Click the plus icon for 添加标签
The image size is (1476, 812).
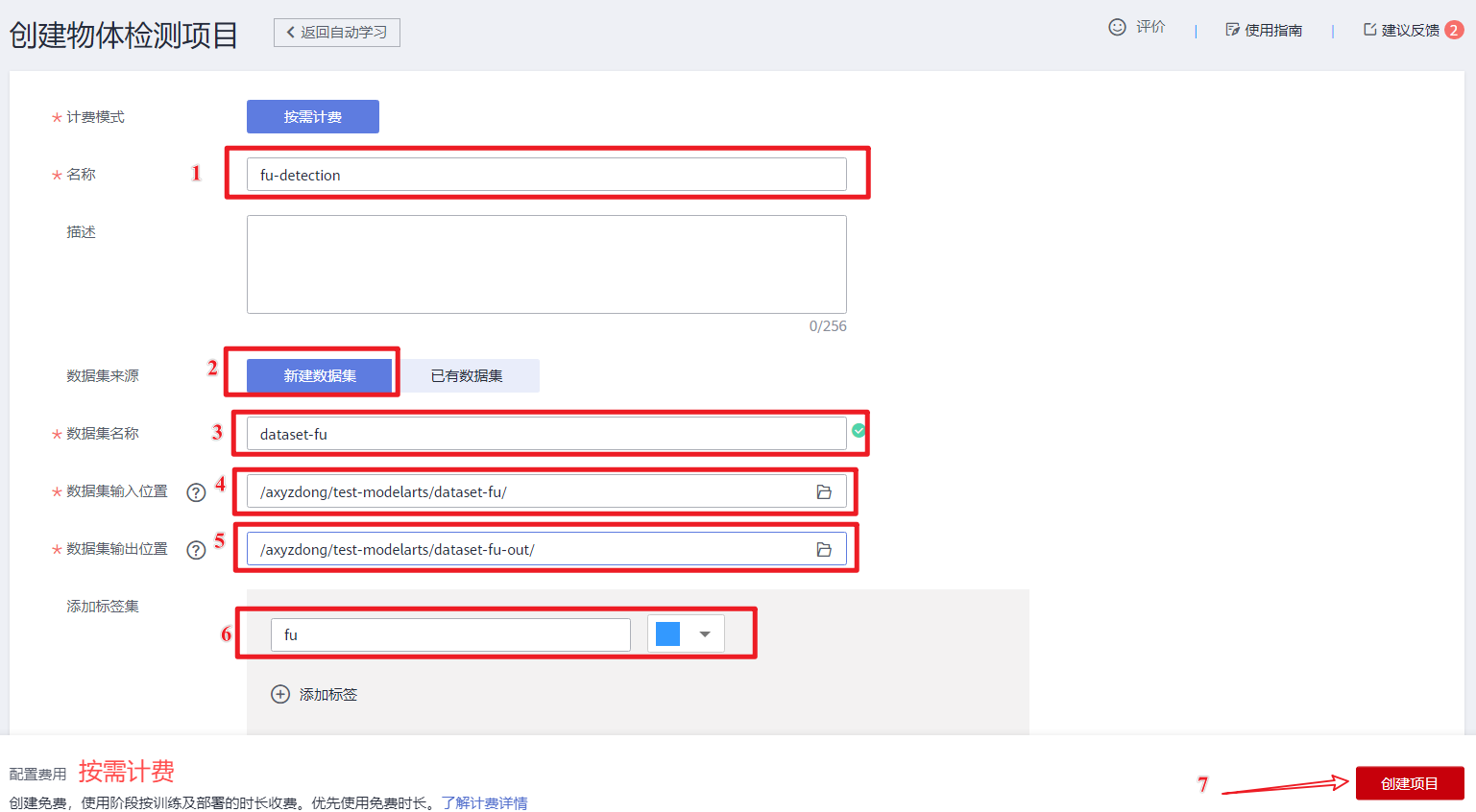point(280,694)
